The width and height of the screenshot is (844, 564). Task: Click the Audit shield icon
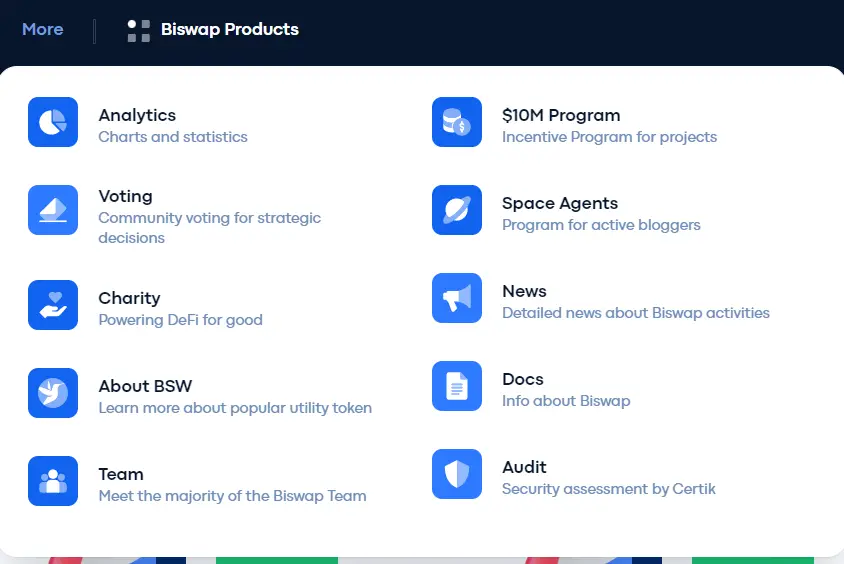(x=457, y=474)
